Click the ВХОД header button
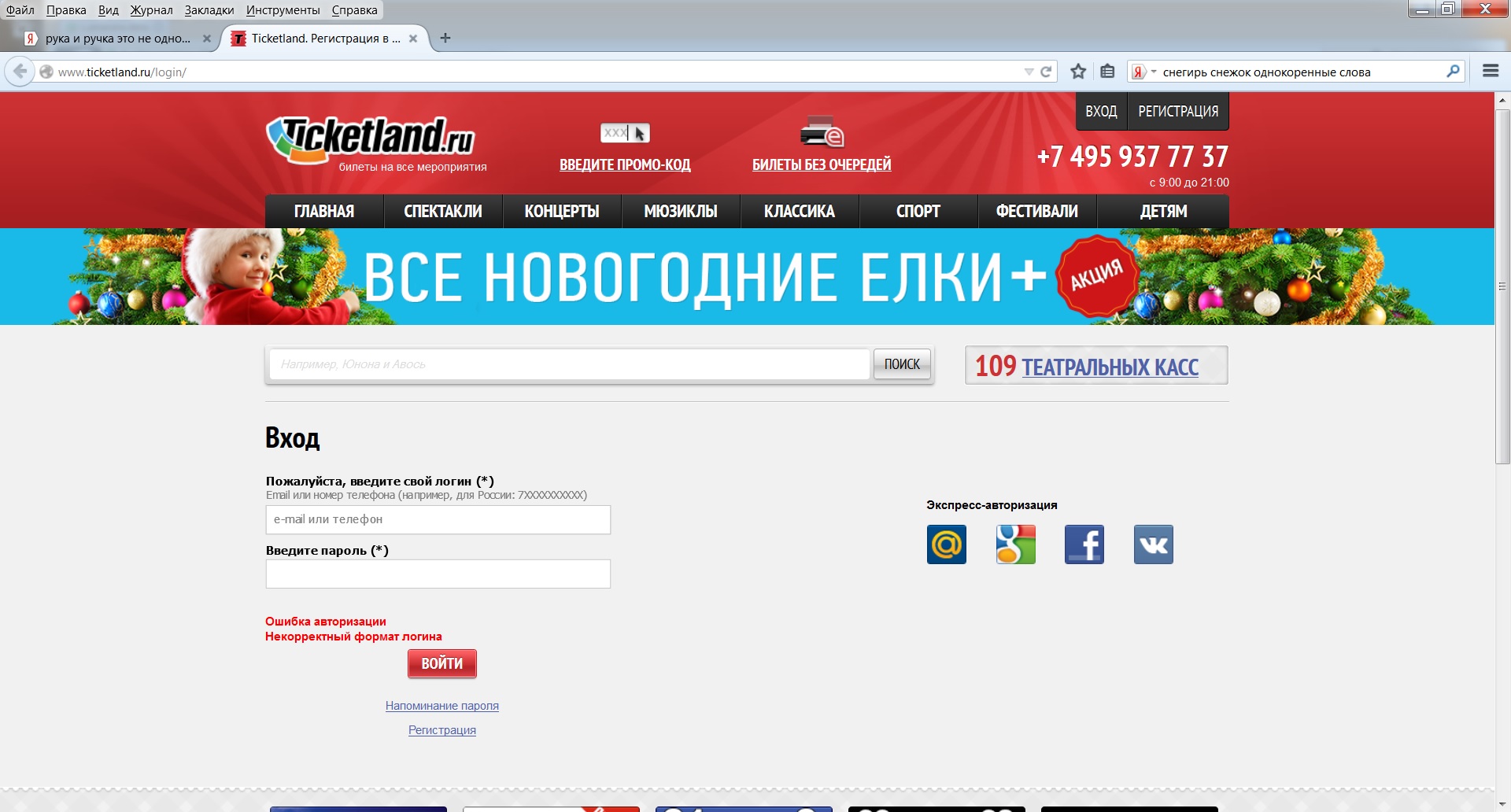This screenshot has width=1511, height=812. point(1101,111)
